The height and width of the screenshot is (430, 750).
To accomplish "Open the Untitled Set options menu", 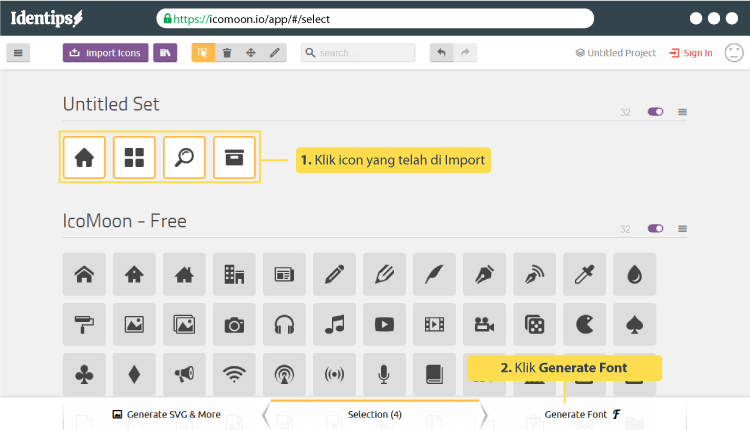I will [682, 112].
